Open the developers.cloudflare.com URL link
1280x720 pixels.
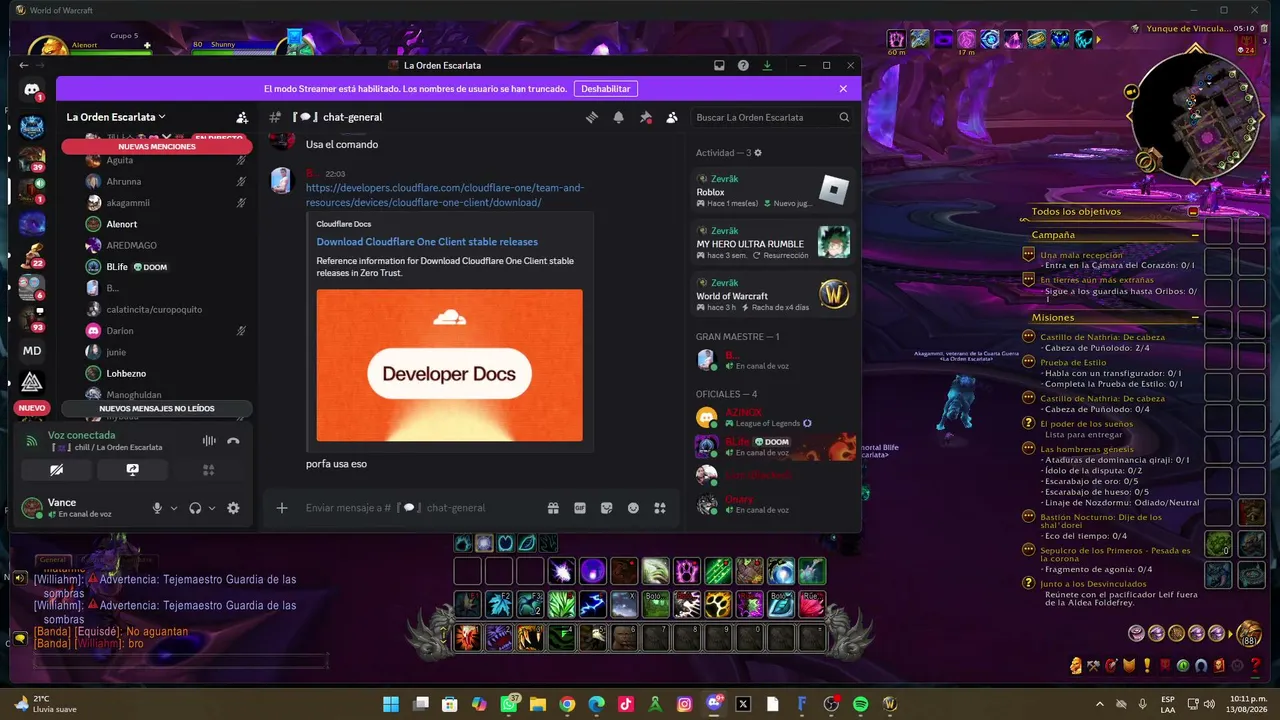445,195
